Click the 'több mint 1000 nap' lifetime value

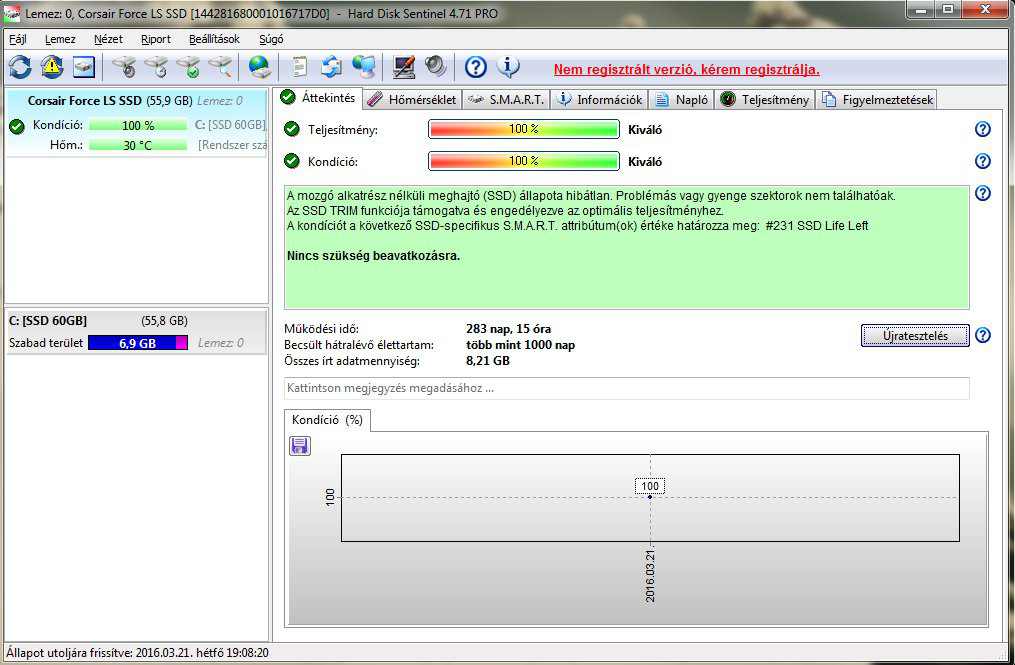click(520, 345)
